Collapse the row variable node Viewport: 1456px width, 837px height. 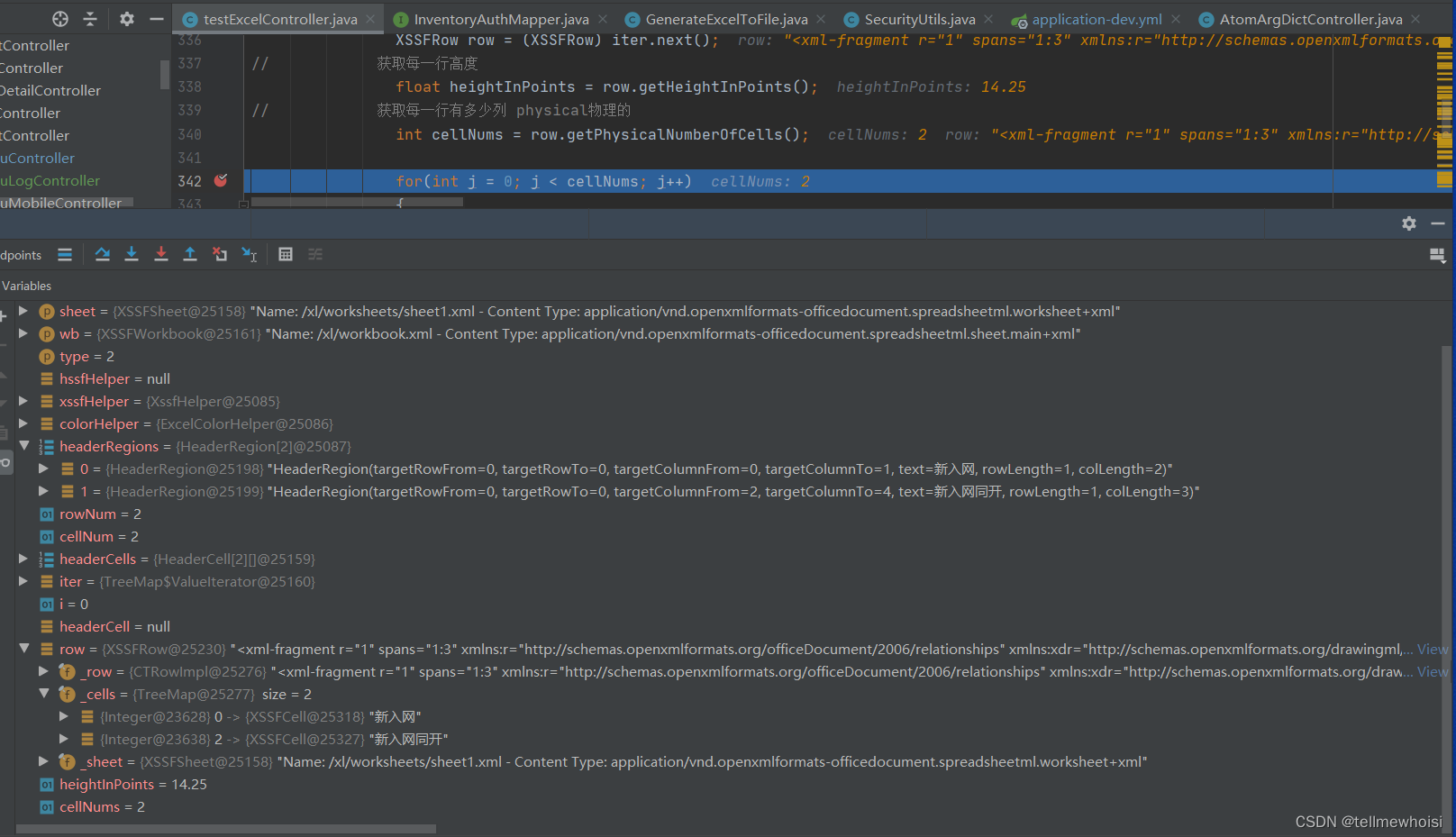click(x=23, y=649)
